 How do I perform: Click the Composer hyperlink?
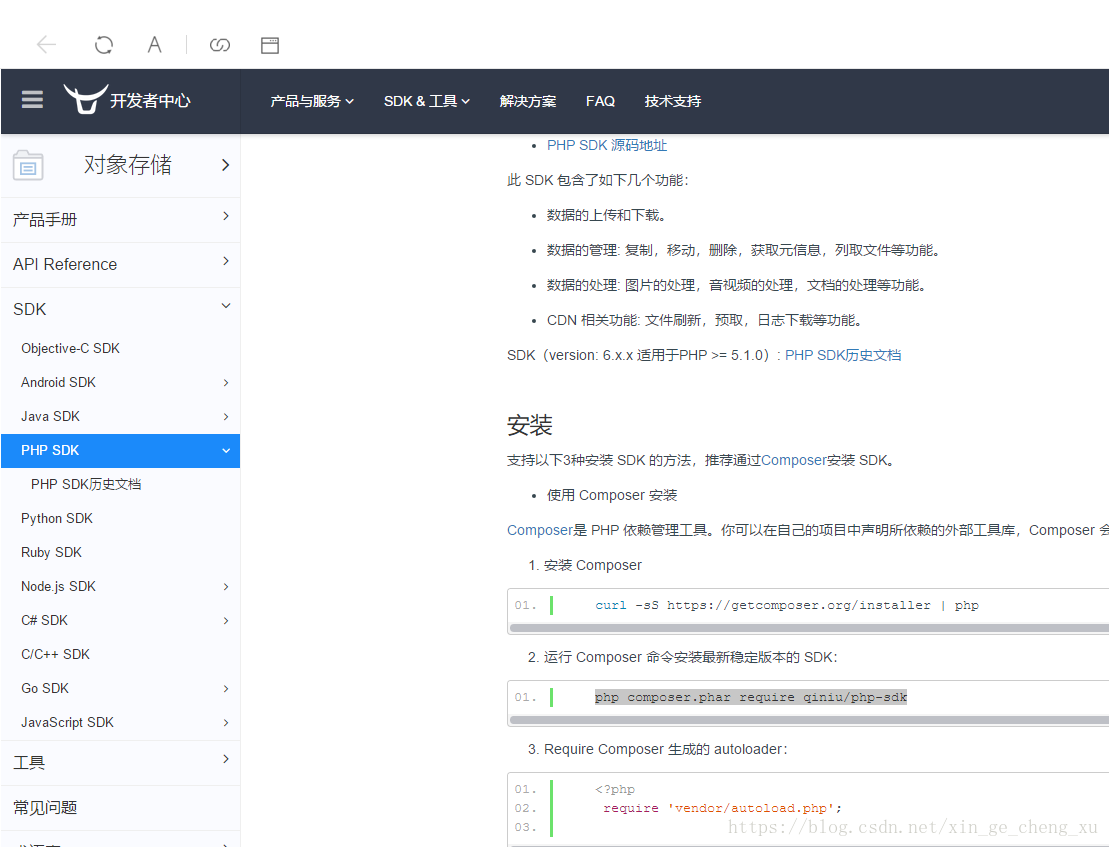pos(793,460)
